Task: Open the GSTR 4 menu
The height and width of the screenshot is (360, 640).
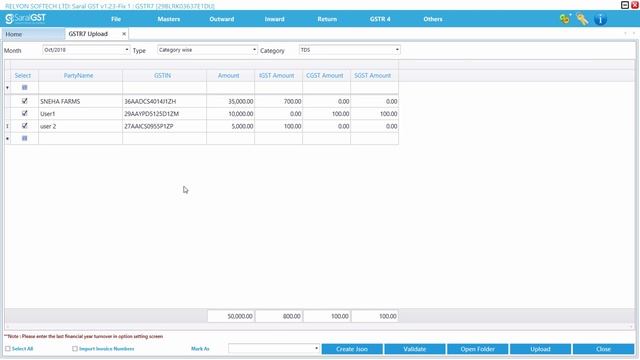Action: click(380, 19)
